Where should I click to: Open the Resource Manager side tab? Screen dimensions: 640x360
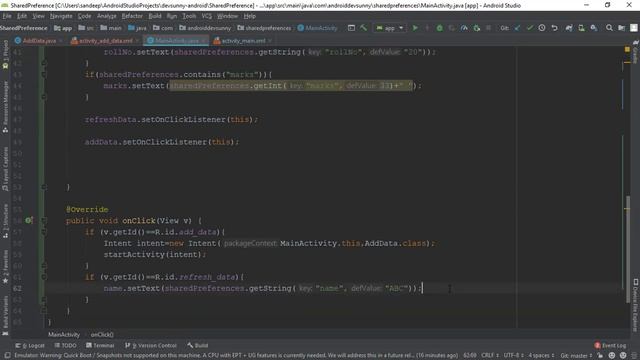5,107
